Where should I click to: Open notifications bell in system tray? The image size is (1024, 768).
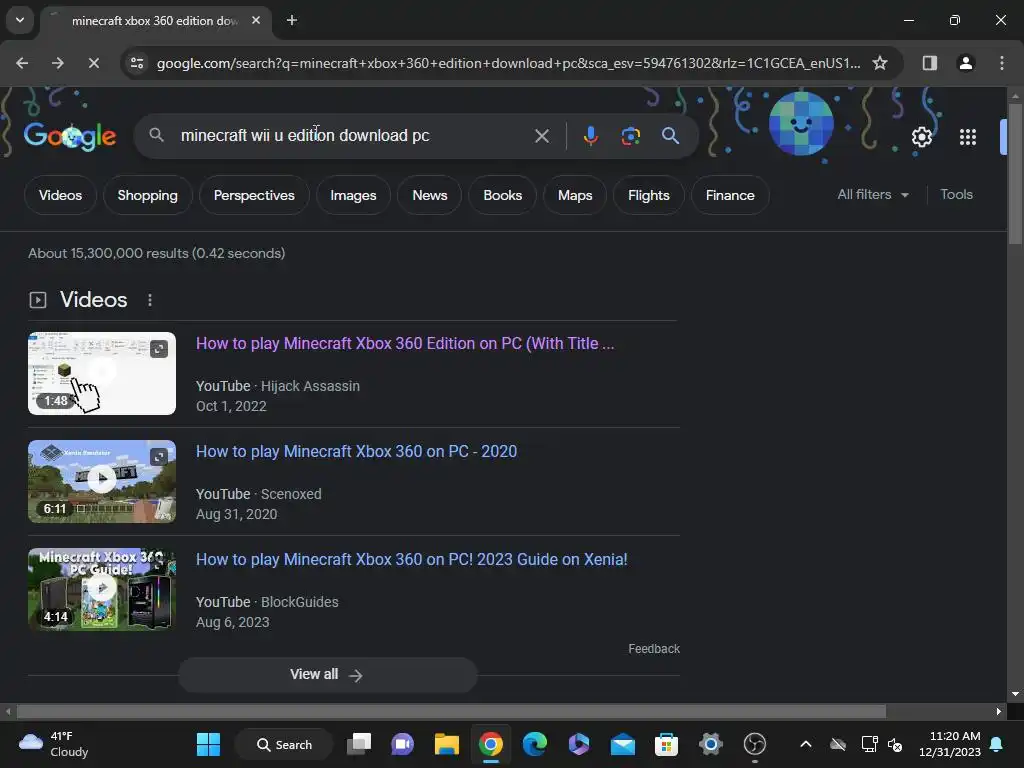pyautogui.click(x=997, y=744)
